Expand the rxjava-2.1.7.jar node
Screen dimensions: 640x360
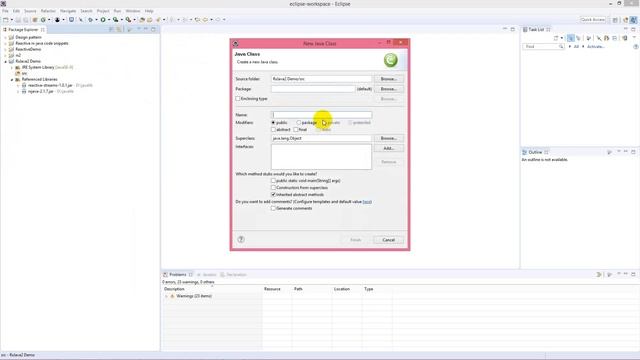pyautogui.click(x=18, y=91)
